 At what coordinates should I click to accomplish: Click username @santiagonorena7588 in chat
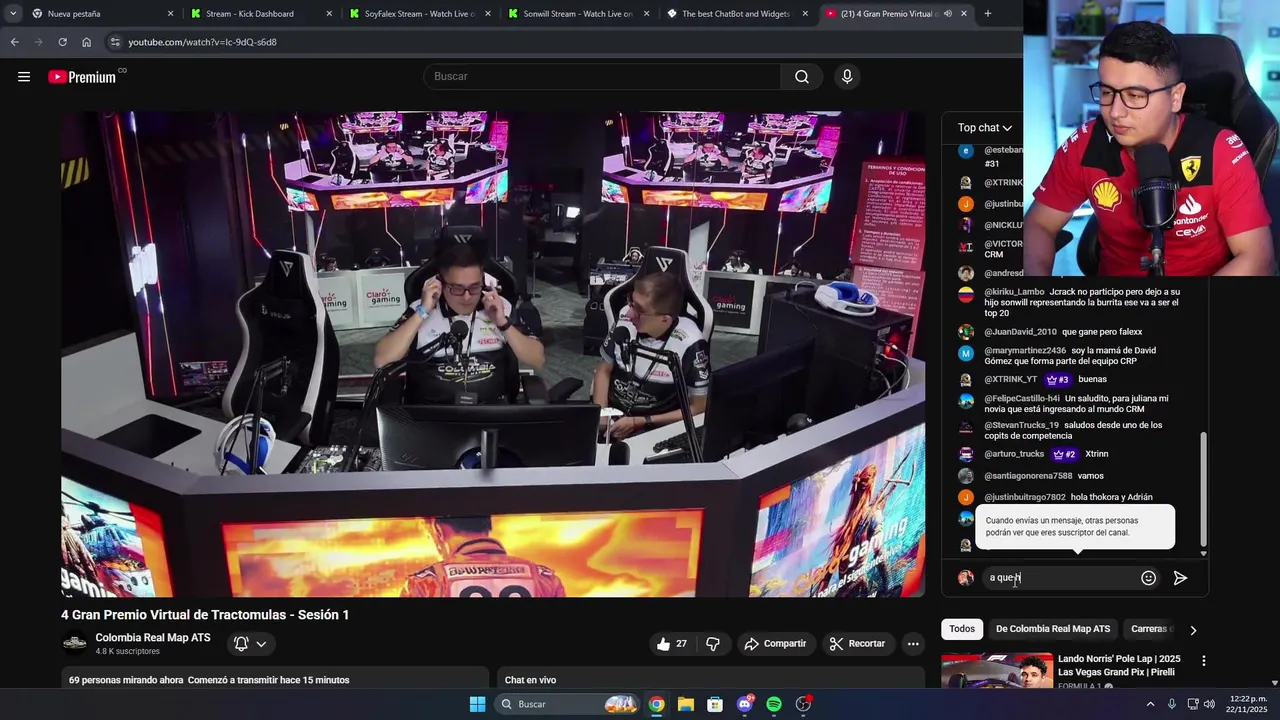click(x=1028, y=476)
